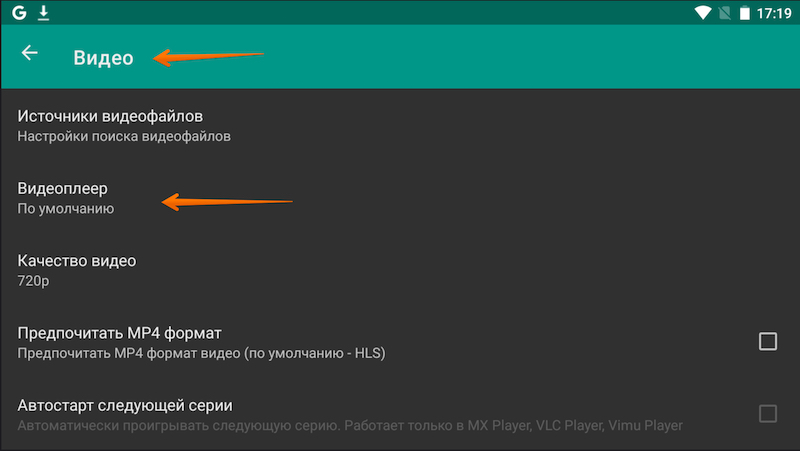Click the download notification icon

pos(44,14)
